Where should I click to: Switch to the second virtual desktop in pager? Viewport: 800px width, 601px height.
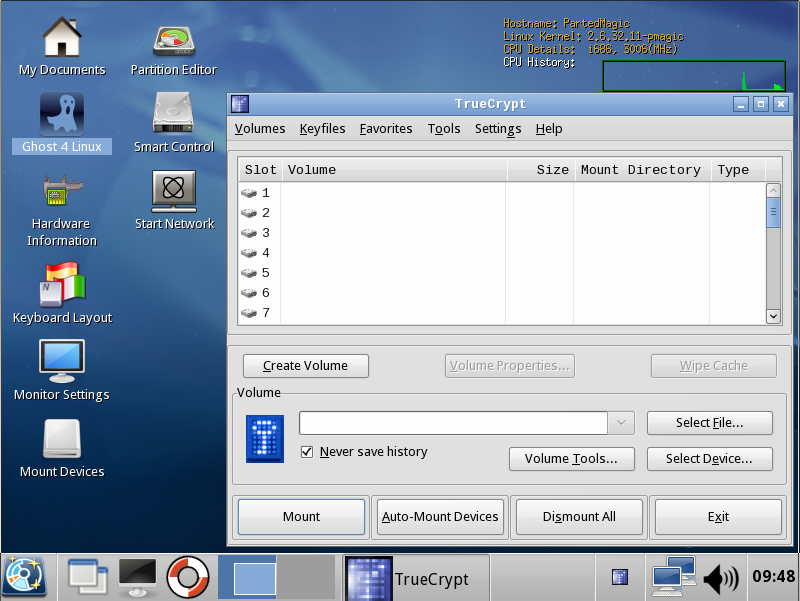(306, 577)
